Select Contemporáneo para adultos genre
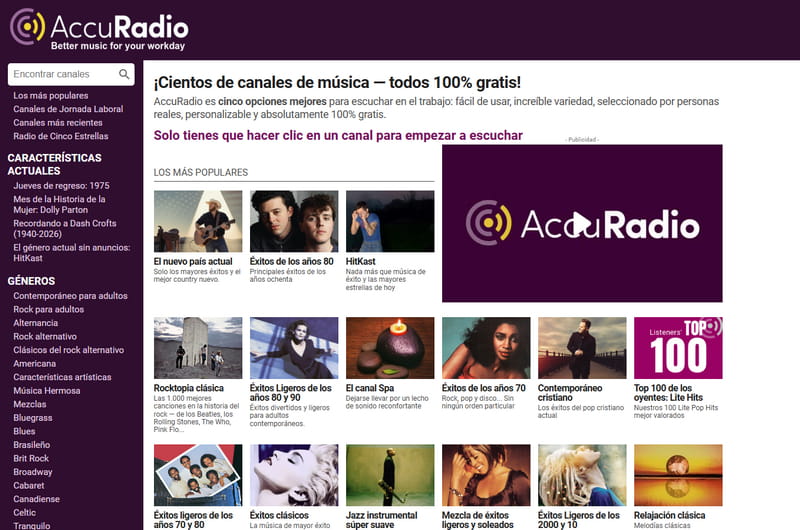Image resolution: width=800 pixels, height=530 pixels. tap(70, 295)
